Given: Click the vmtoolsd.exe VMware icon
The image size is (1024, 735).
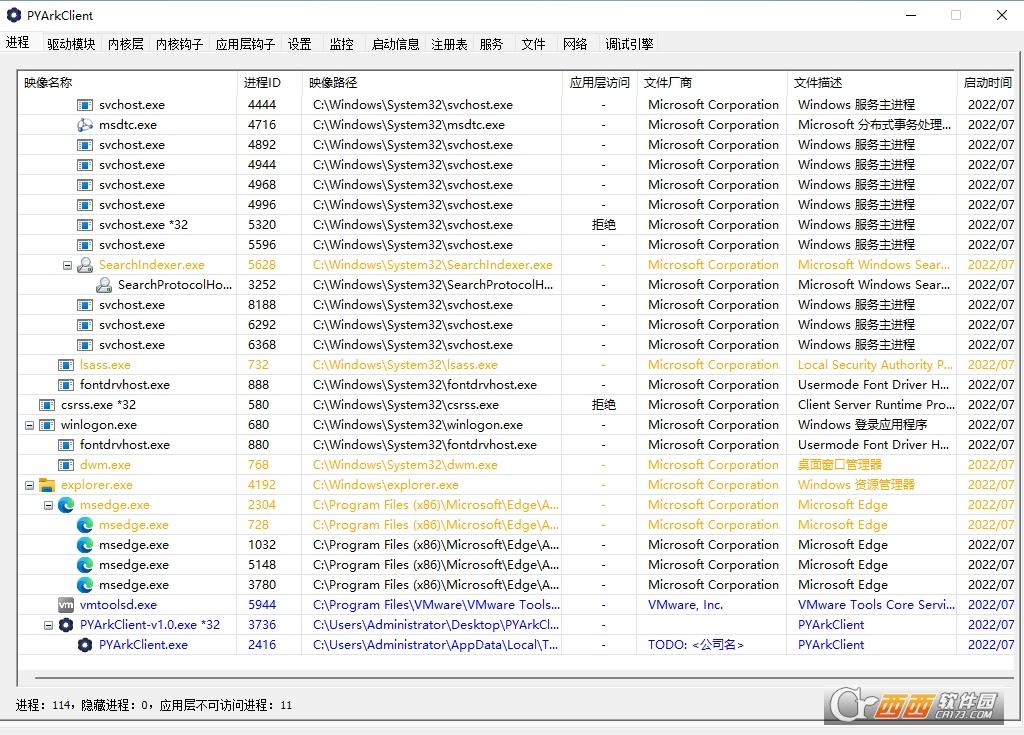Looking at the screenshot, I should pos(66,604).
